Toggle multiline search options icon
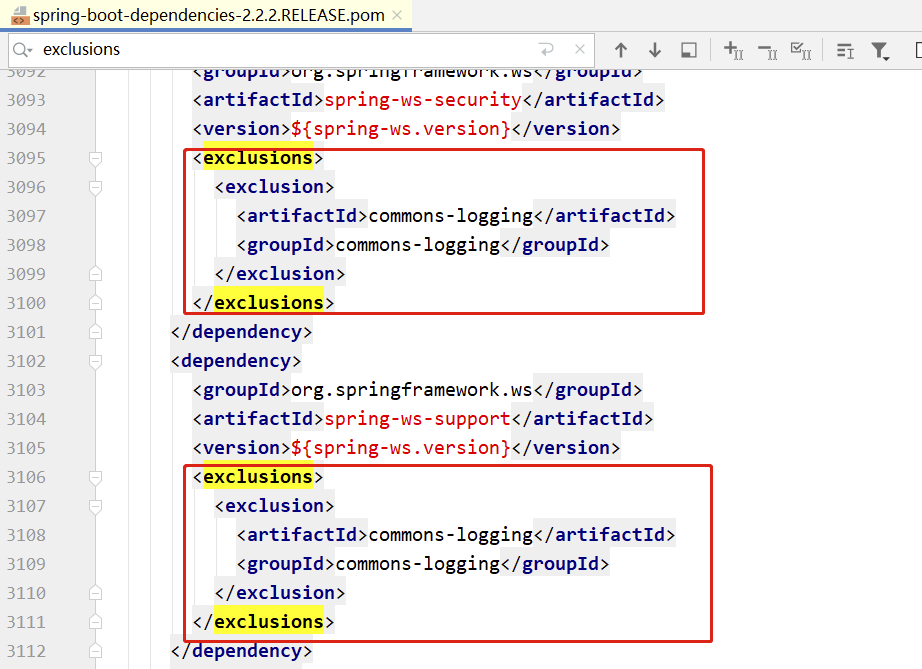Viewport: 922px width, 669px height. [845, 51]
